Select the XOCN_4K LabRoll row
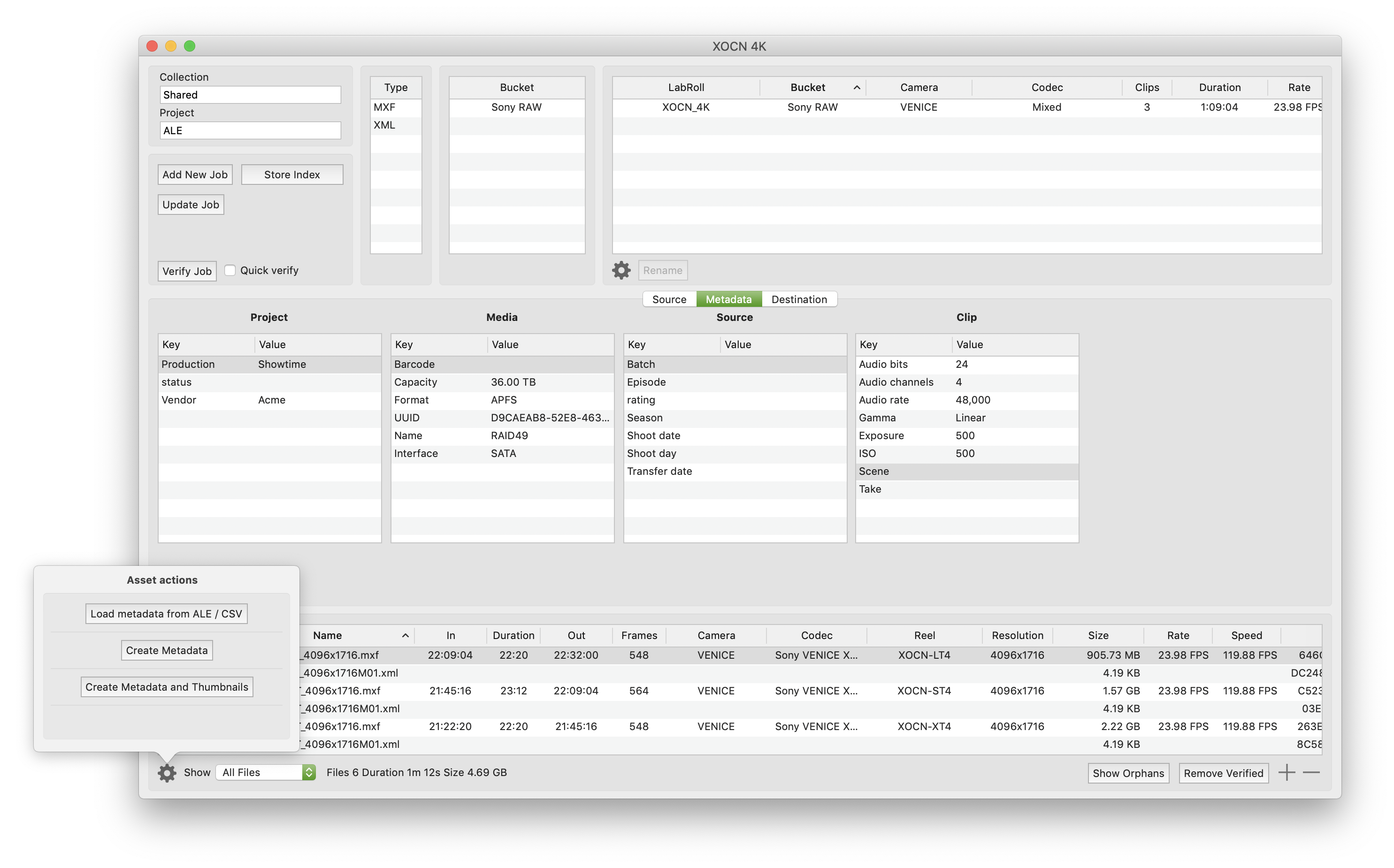 [x=967, y=107]
